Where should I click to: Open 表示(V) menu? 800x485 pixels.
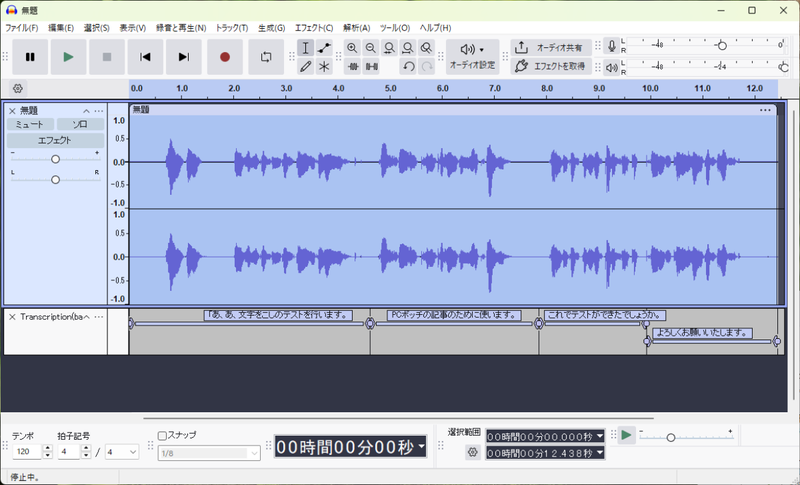pos(133,28)
